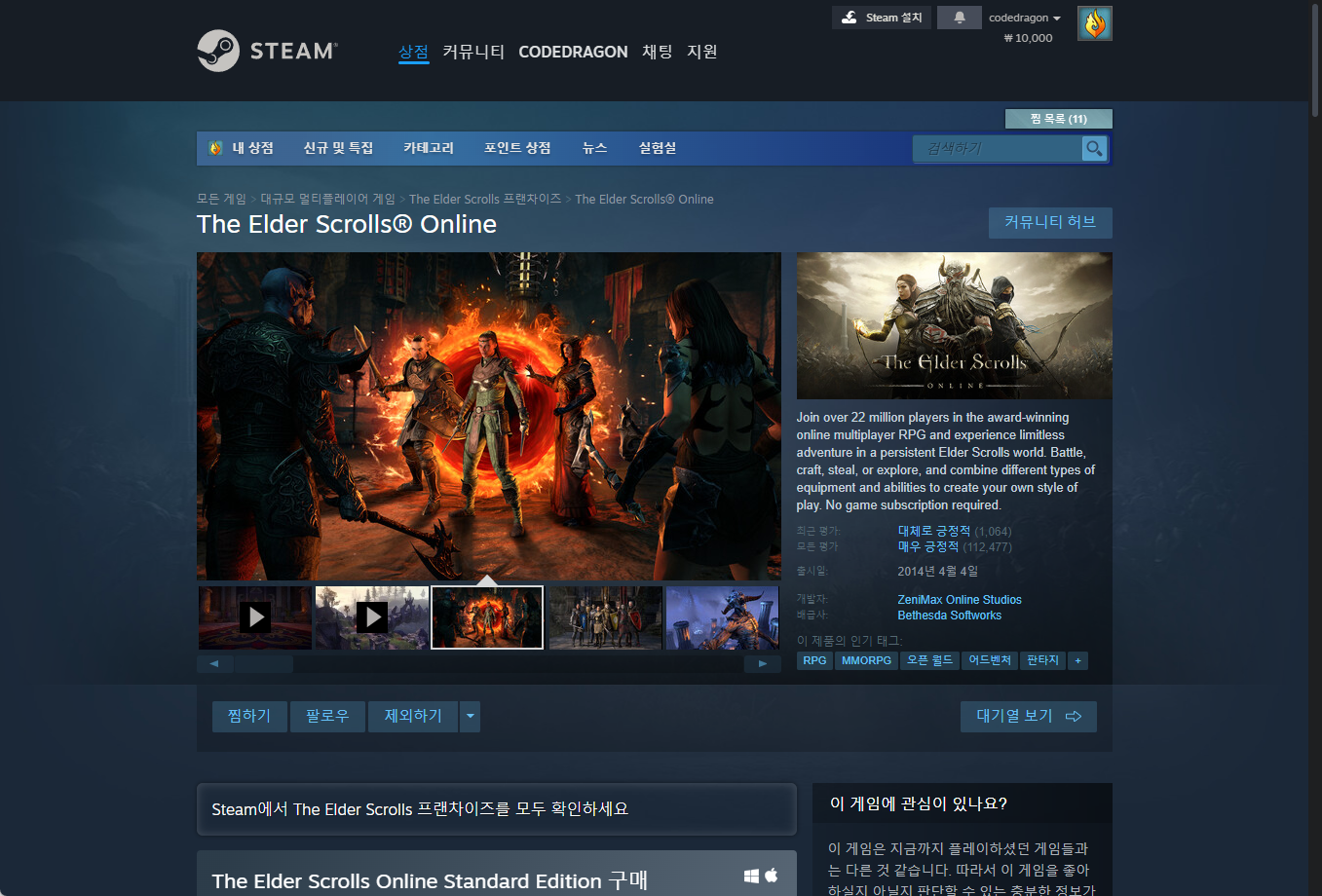Focus the 검색하기 search field
The height and width of the screenshot is (896, 1322).
997,148
